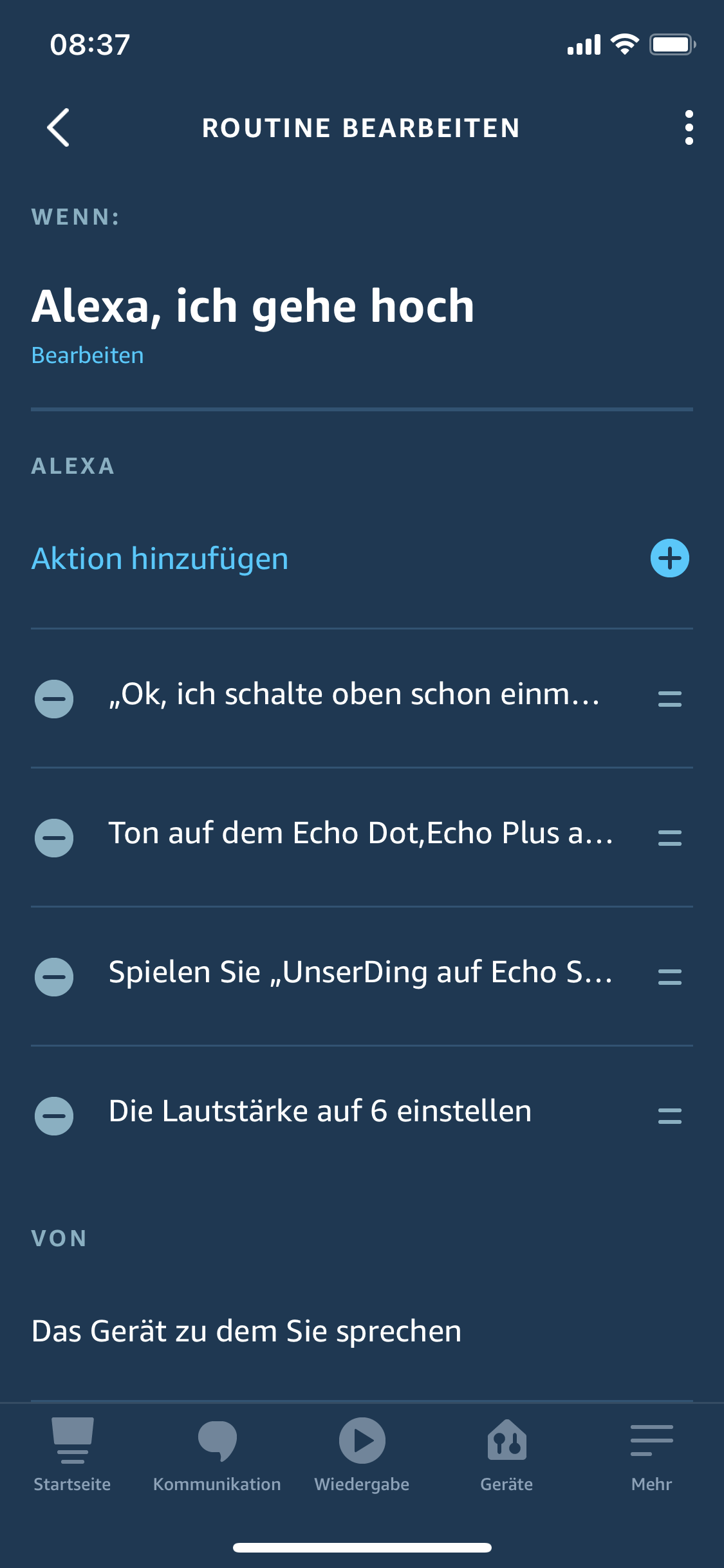724x1568 pixels.
Task: Click the Bearbeiten link under the phrase
Action: click(88, 355)
